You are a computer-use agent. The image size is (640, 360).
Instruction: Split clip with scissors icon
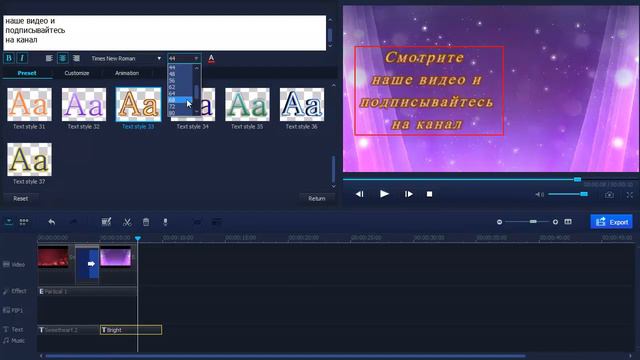coord(127,222)
